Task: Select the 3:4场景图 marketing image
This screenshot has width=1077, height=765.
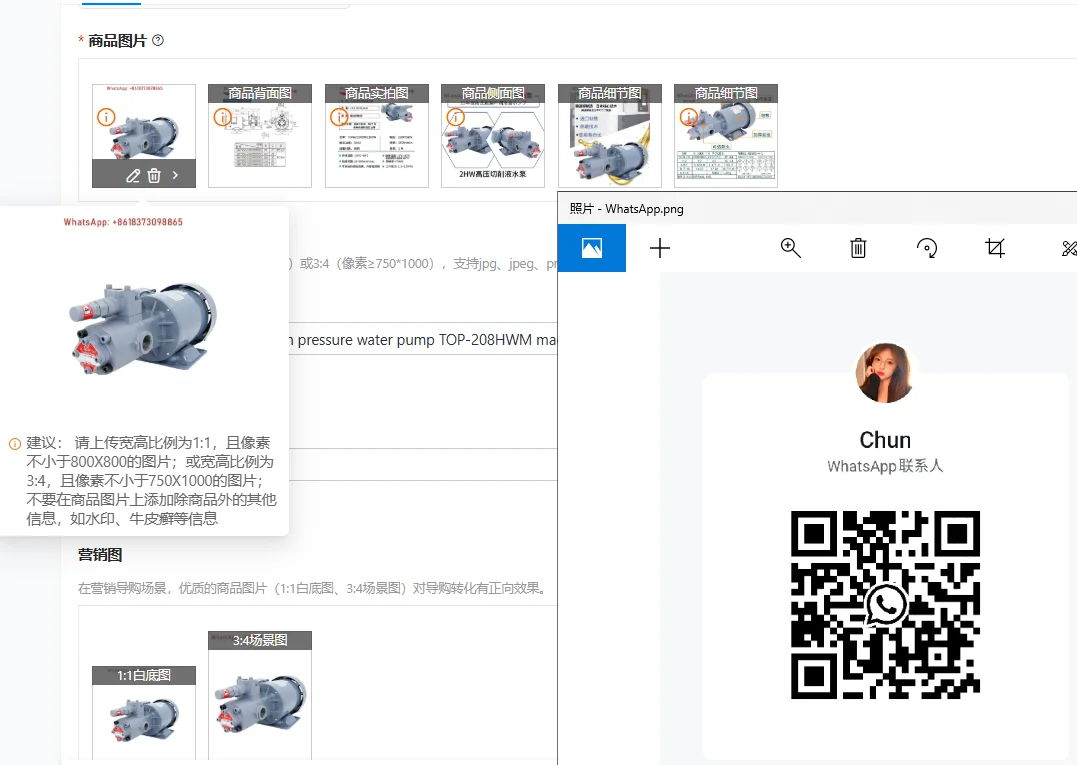Action: click(260, 695)
